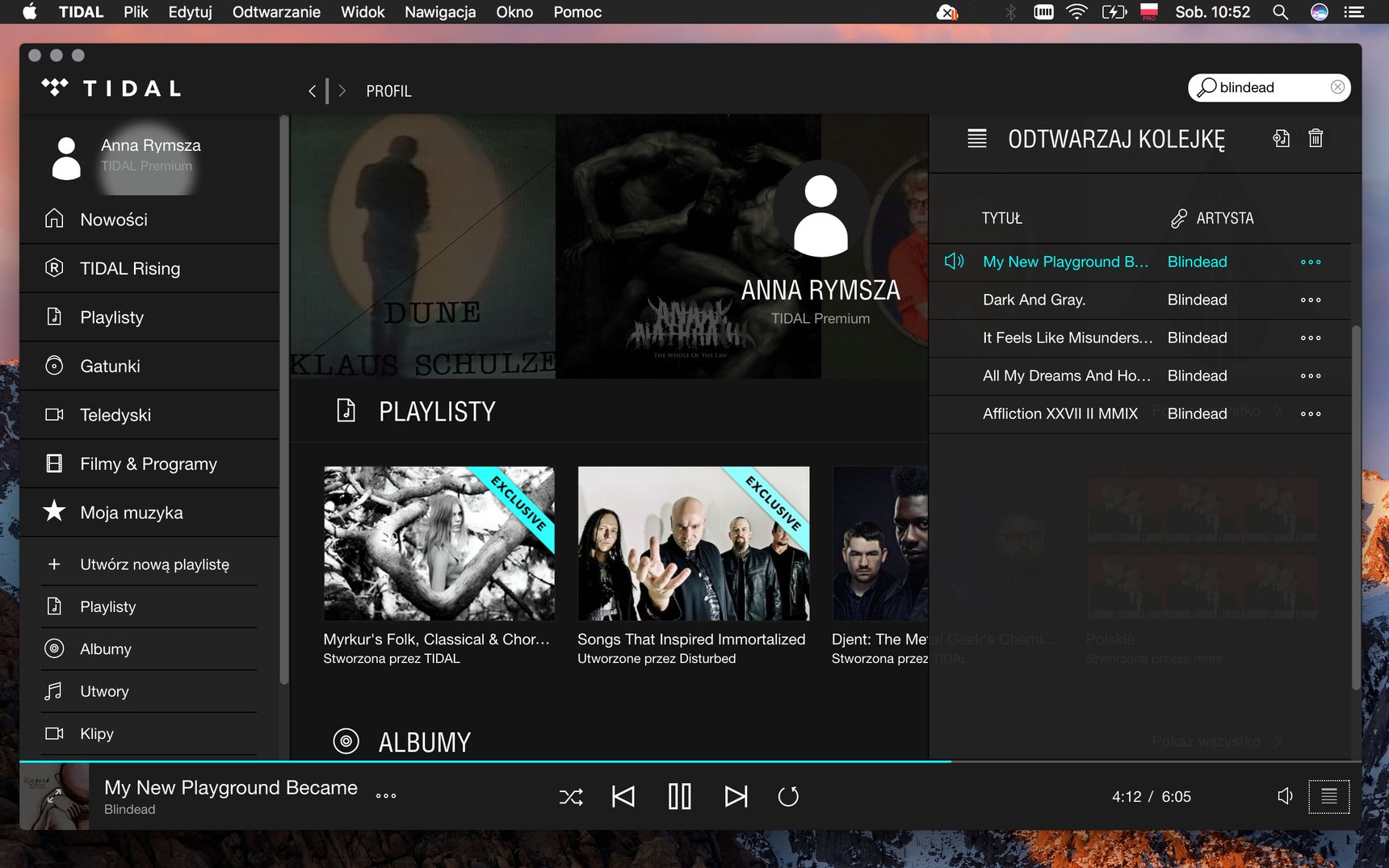
Task: Open Edytuj menu
Action: (x=190, y=12)
